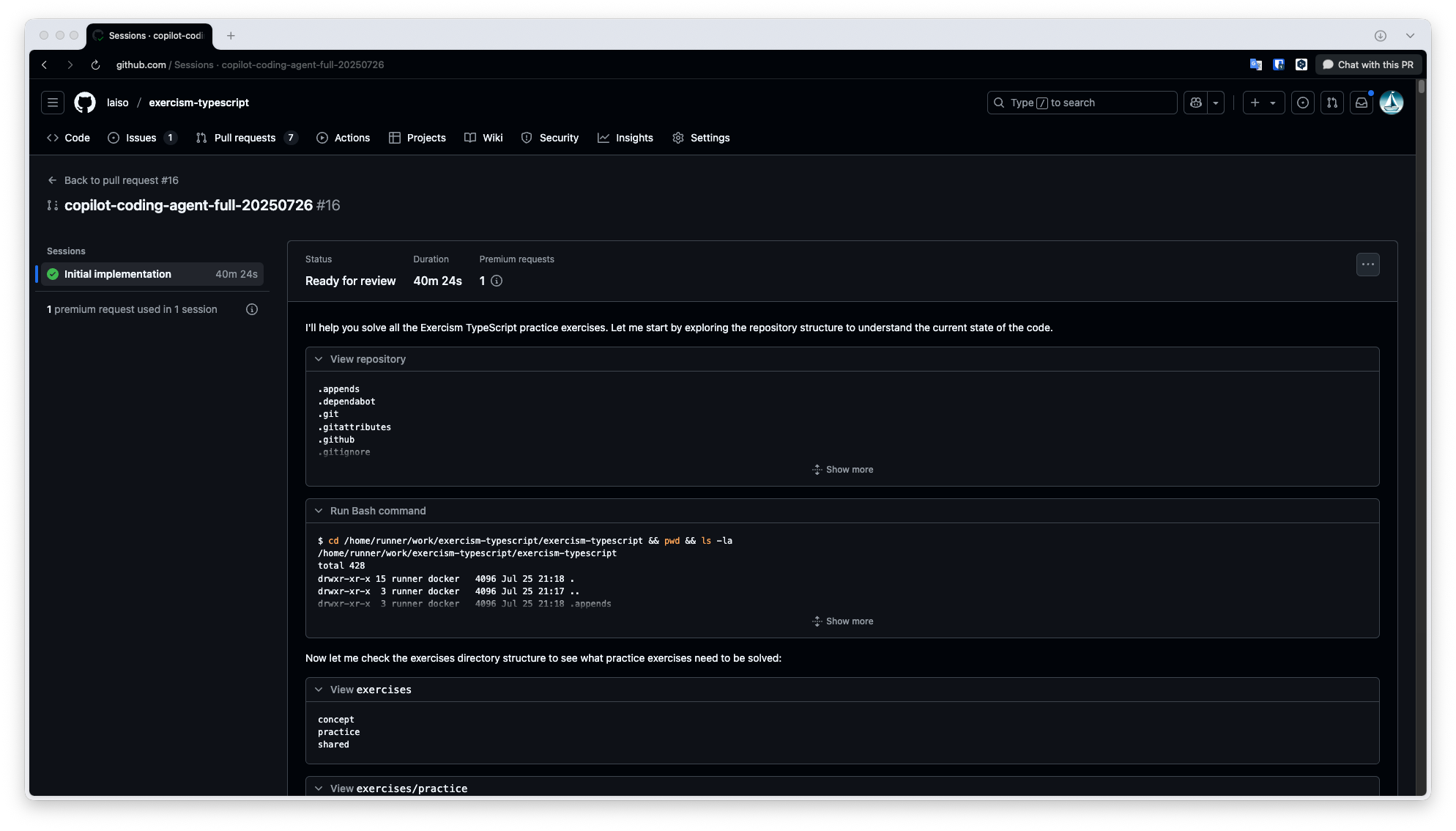
Task: Click the info icon next to Premium requests count
Action: pos(497,281)
